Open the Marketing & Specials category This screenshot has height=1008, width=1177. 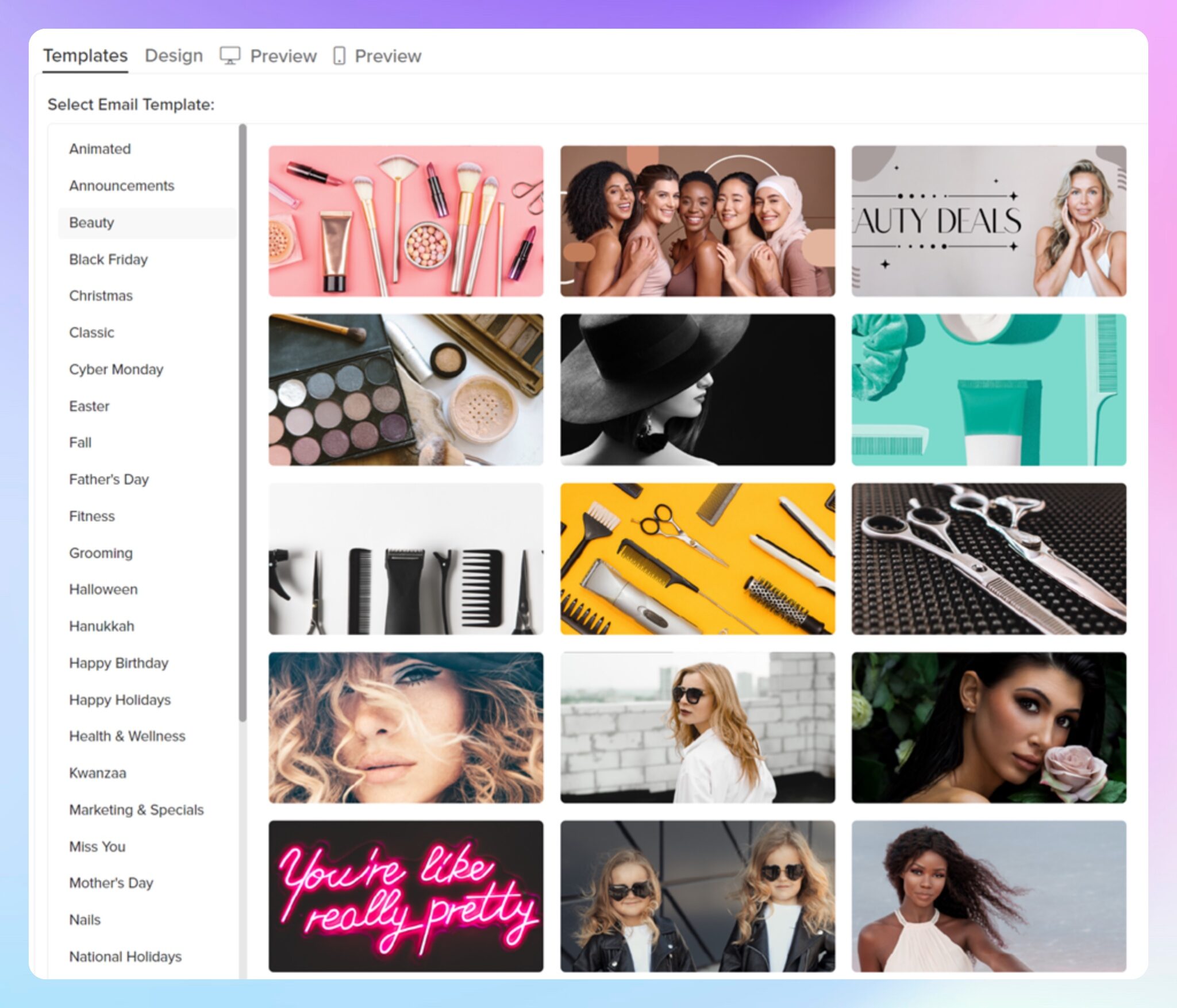coord(136,809)
